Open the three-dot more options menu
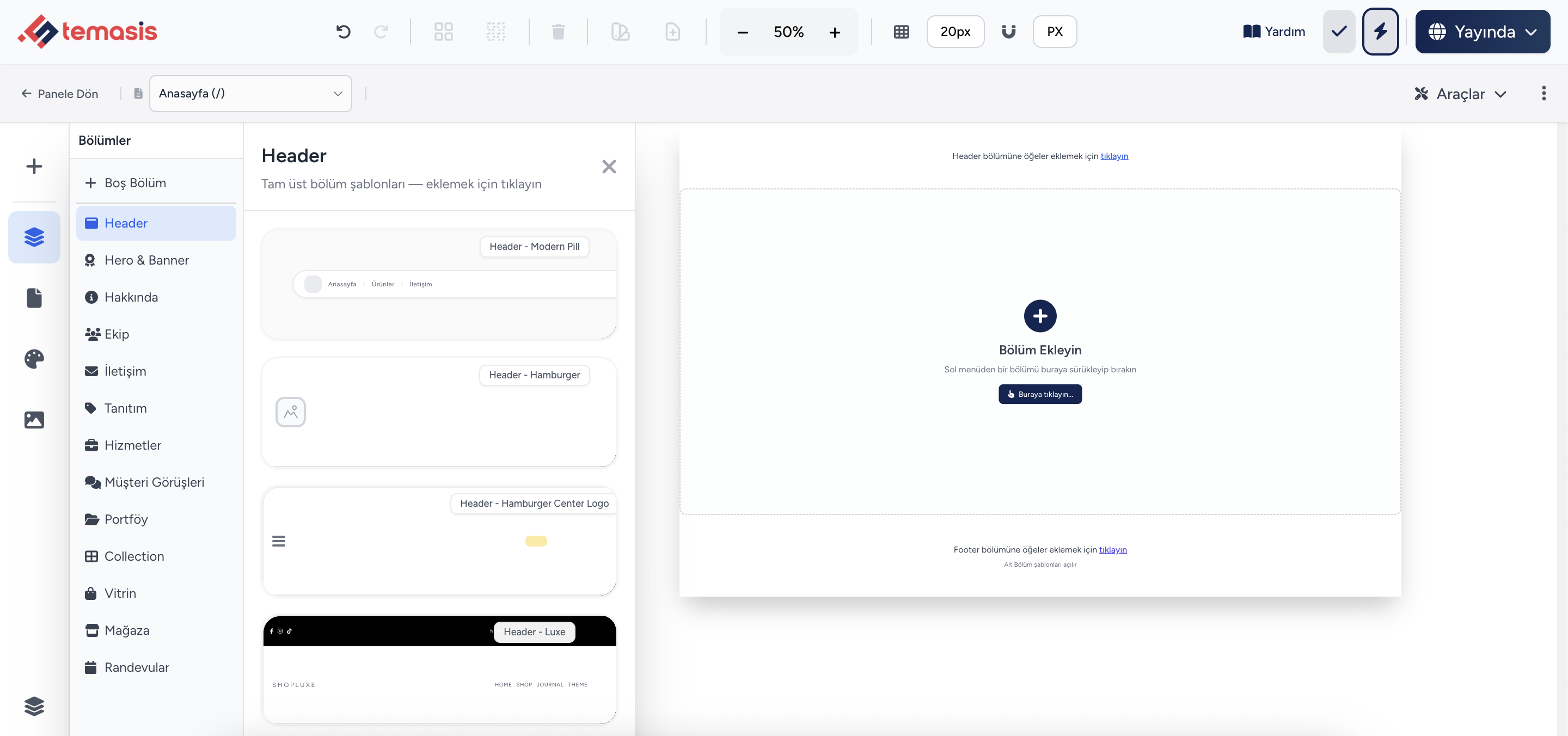The width and height of the screenshot is (1568, 736). (1543, 93)
